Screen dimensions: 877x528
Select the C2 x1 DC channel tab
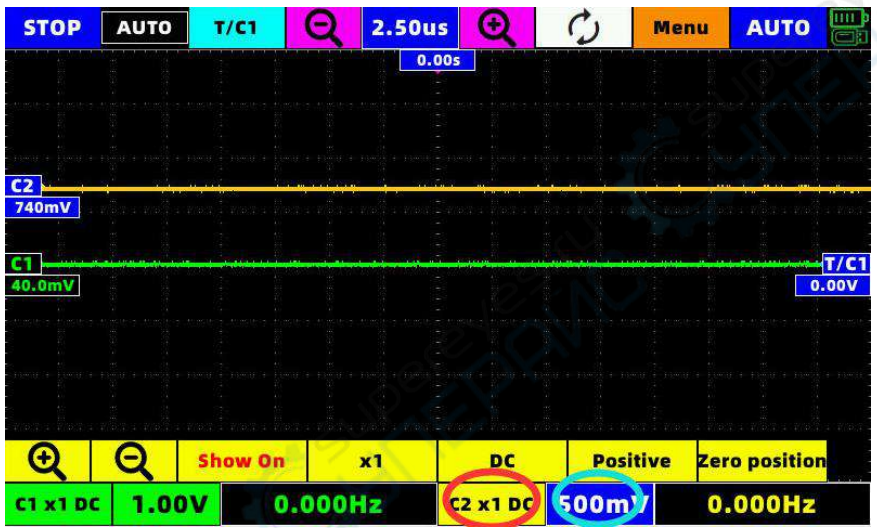coord(491,505)
